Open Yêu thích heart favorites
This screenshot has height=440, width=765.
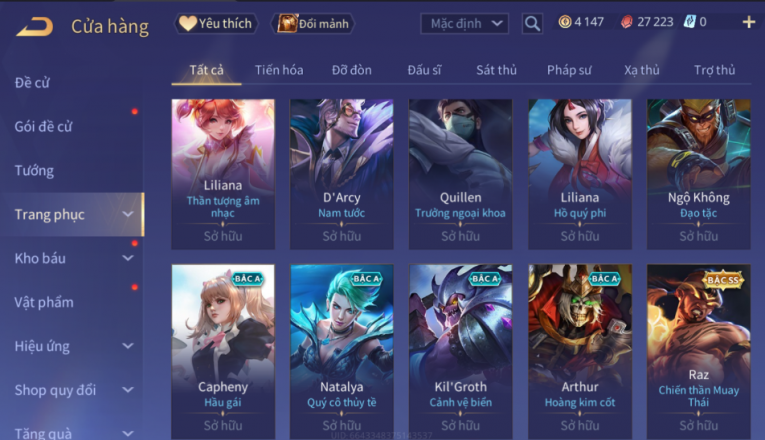pyautogui.click(x=216, y=23)
